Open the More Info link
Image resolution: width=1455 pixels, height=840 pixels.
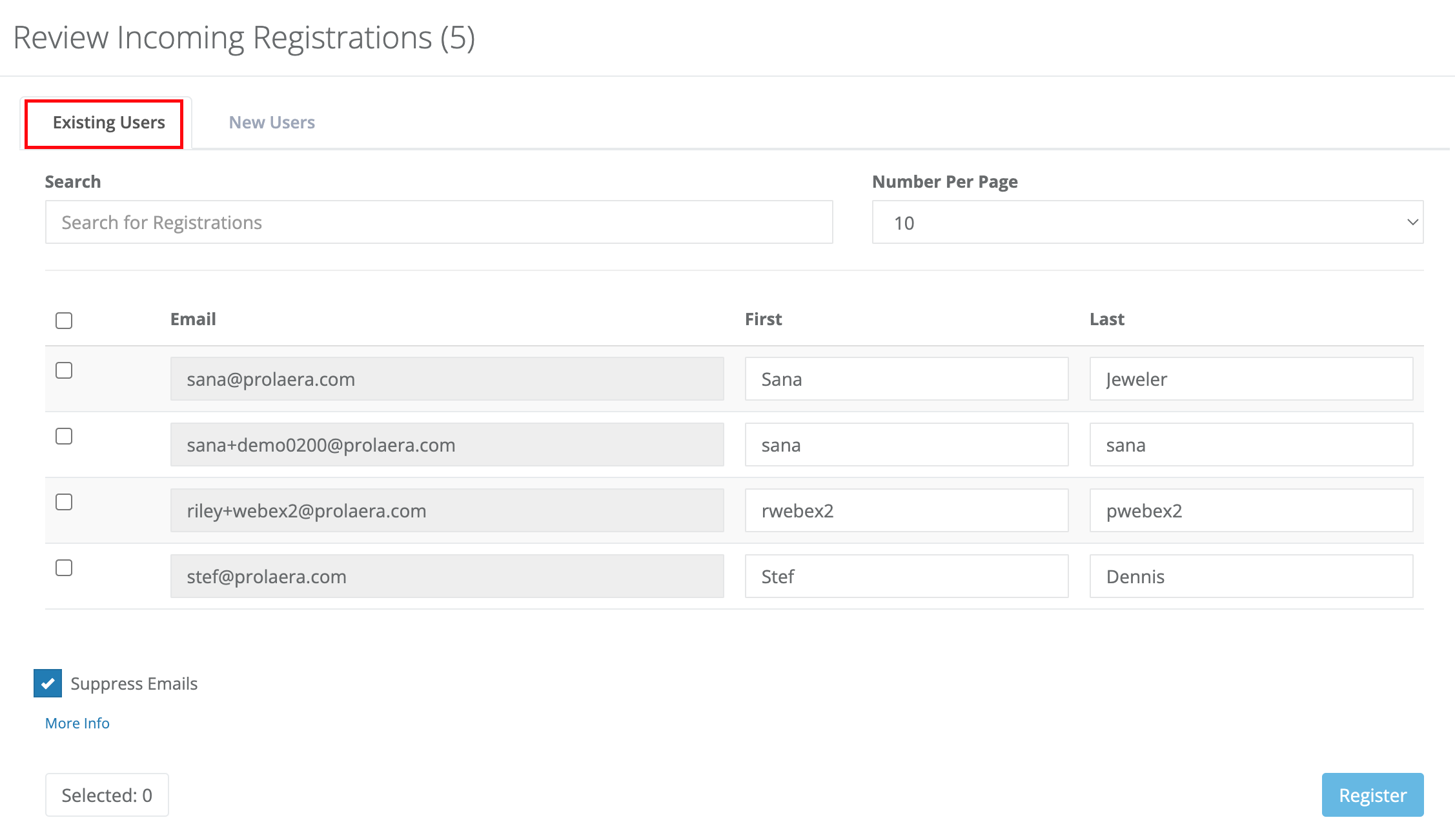(x=77, y=723)
